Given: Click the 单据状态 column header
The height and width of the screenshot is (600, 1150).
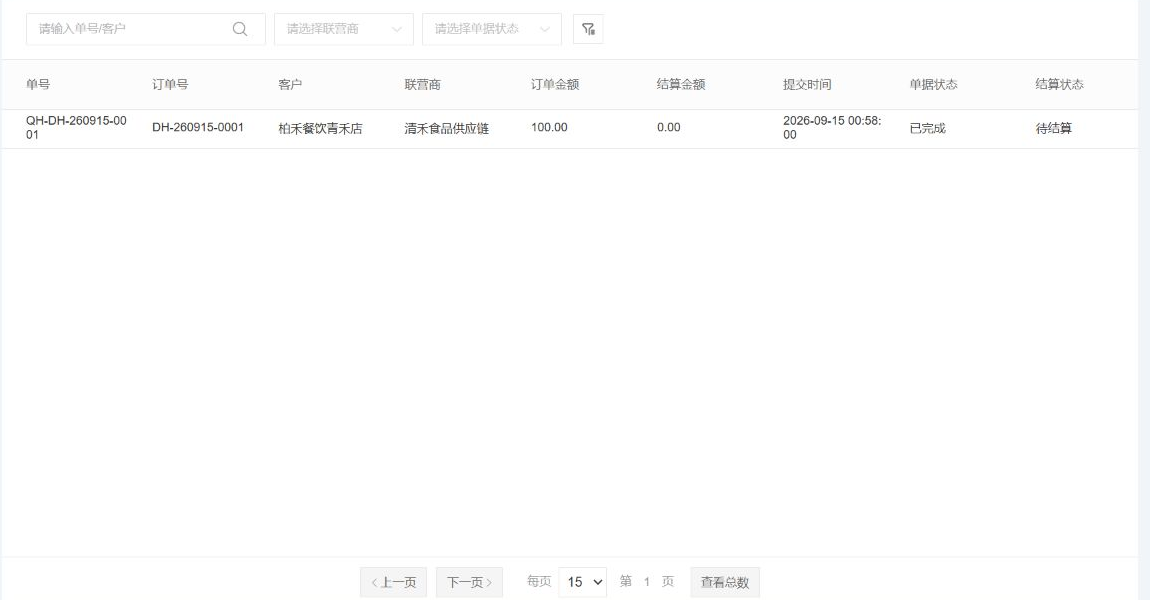Looking at the screenshot, I should (934, 84).
